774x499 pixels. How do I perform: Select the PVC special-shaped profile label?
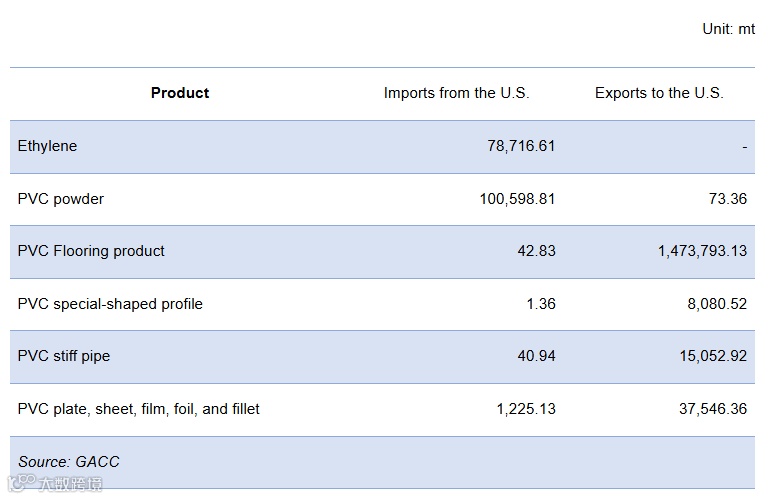coord(110,304)
